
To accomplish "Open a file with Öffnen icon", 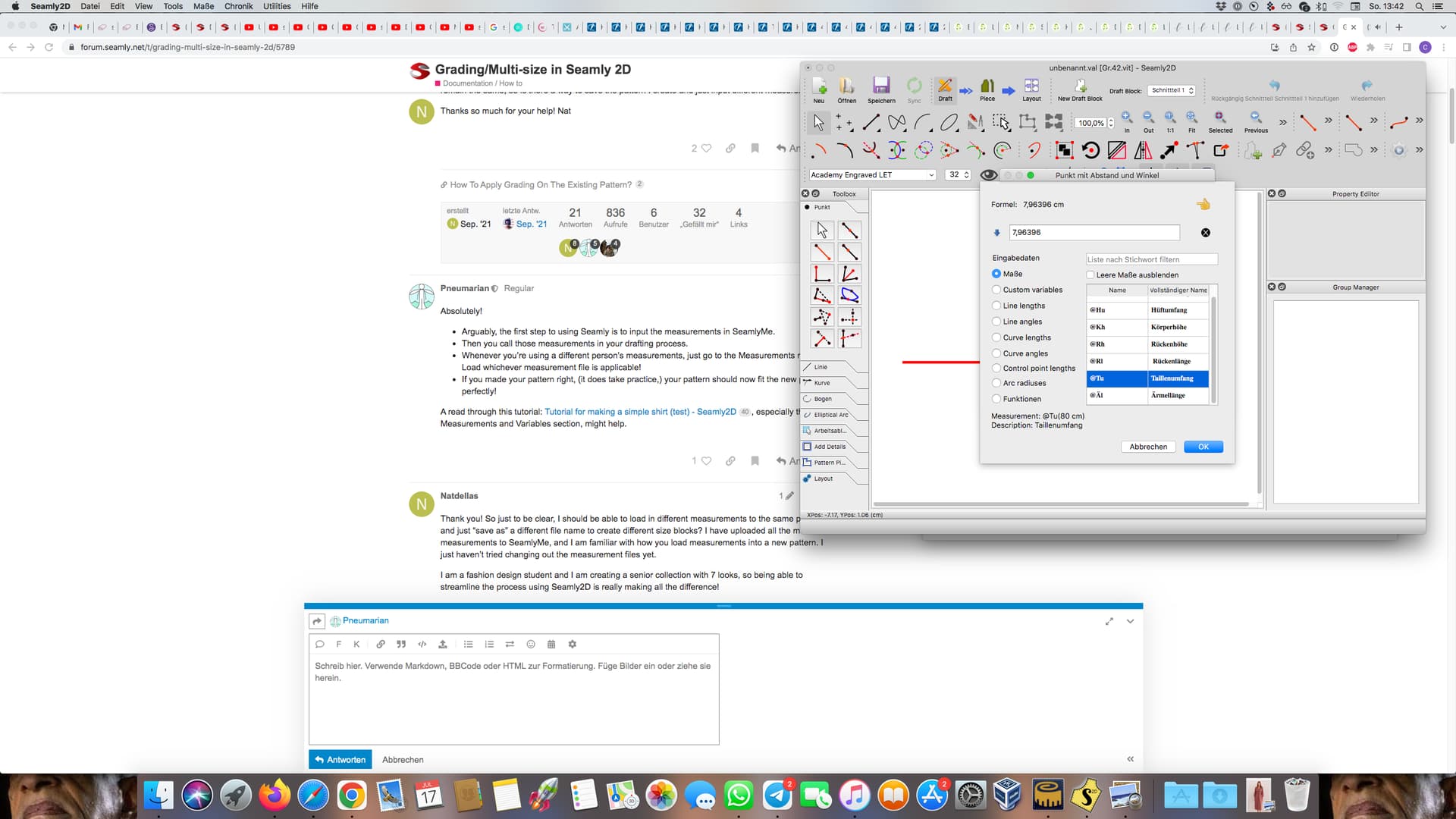I will pos(846,86).
